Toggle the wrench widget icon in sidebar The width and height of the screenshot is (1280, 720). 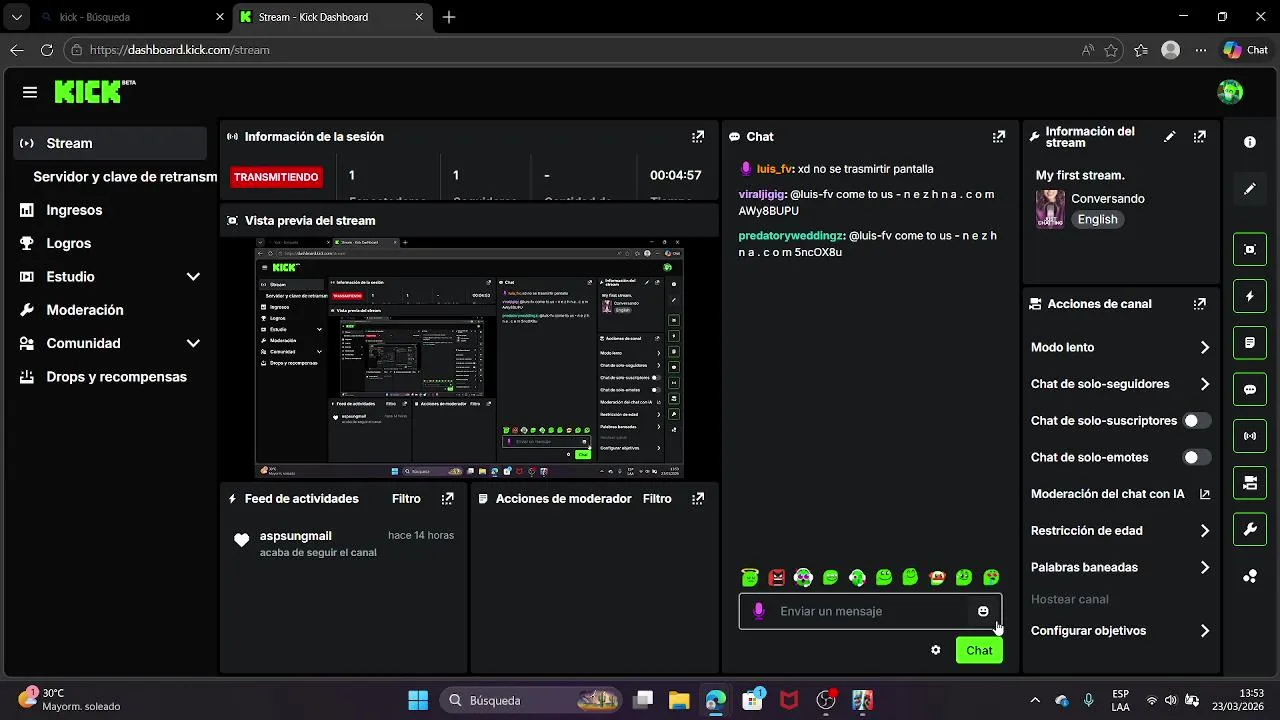pyautogui.click(x=1250, y=530)
